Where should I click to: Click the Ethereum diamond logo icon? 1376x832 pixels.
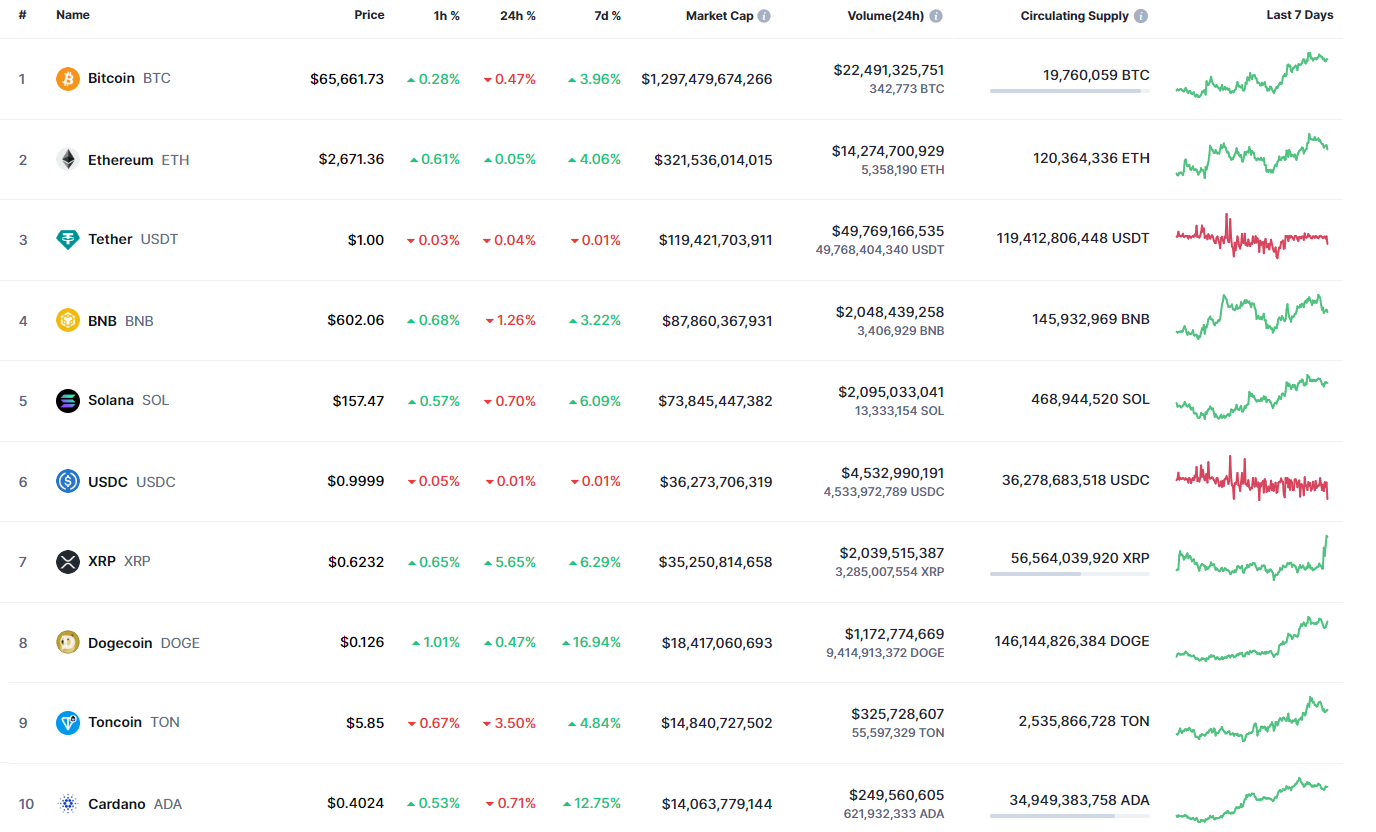tap(68, 159)
